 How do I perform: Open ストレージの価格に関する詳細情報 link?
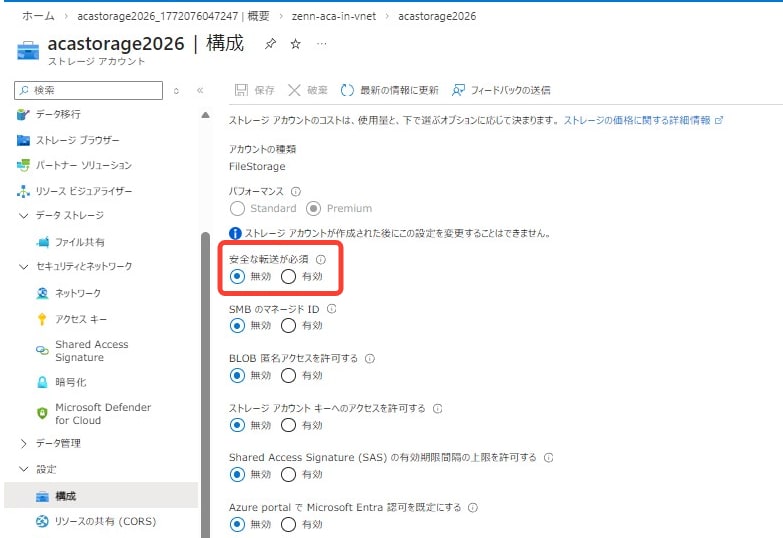(x=643, y=120)
